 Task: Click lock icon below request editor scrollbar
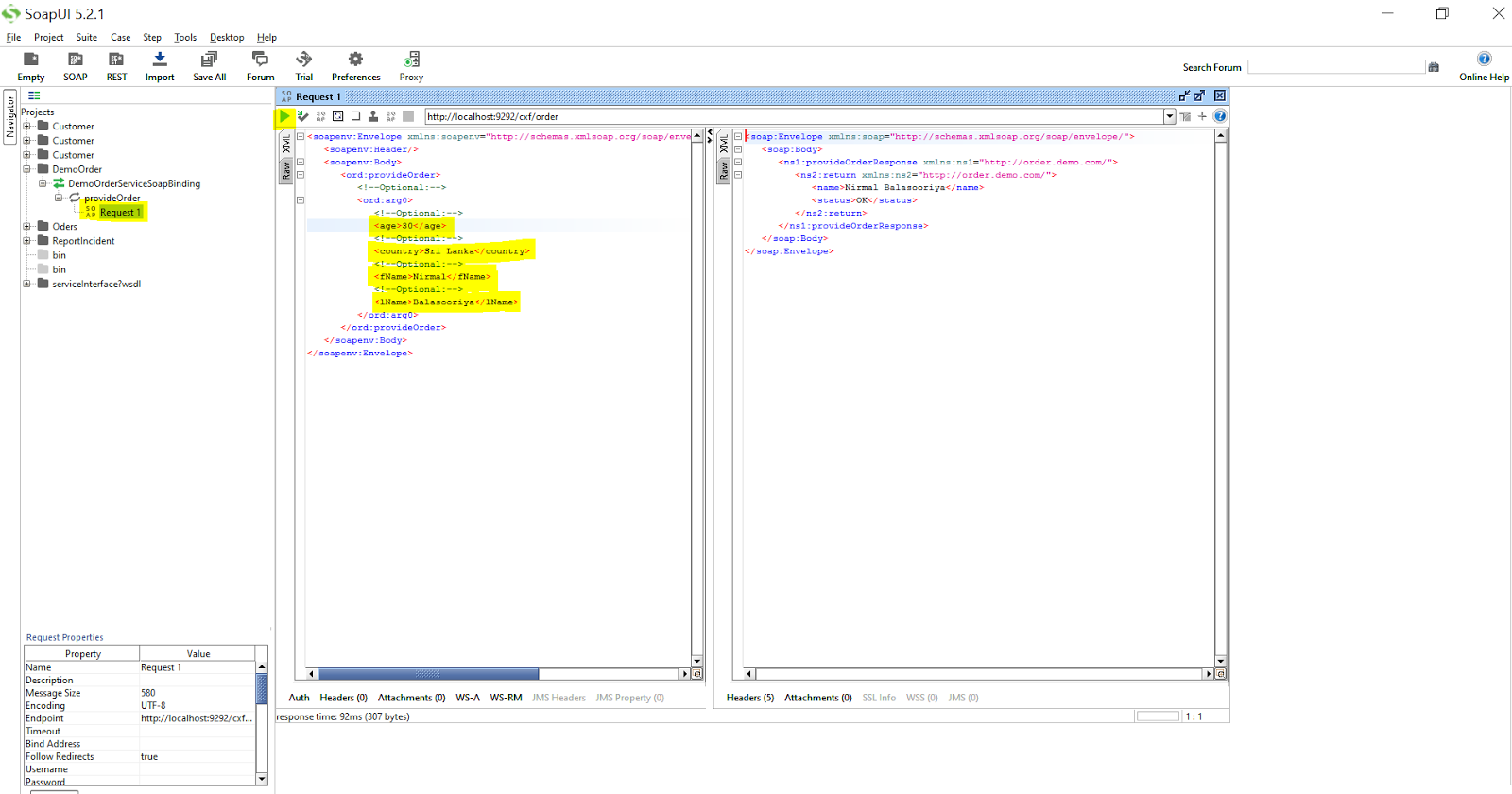[x=697, y=674]
